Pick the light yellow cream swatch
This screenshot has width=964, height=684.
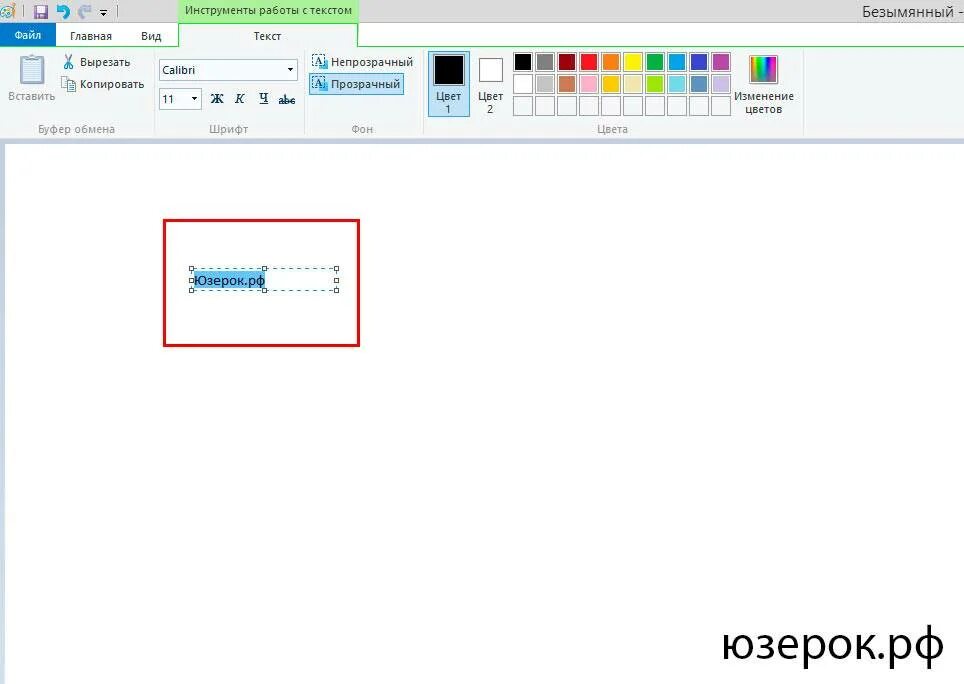click(633, 84)
